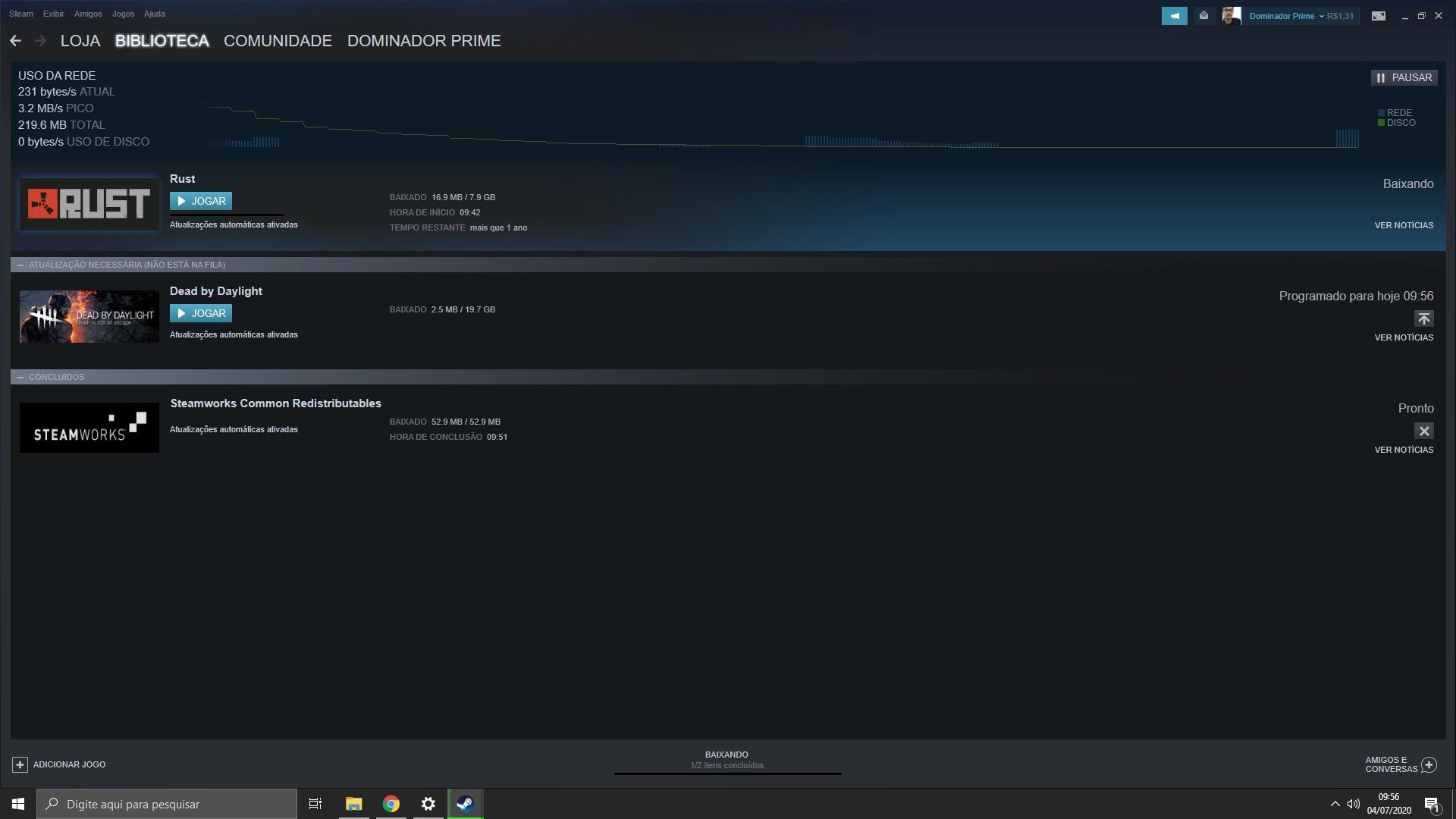Go to the LOJA tab

pos(80,41)
